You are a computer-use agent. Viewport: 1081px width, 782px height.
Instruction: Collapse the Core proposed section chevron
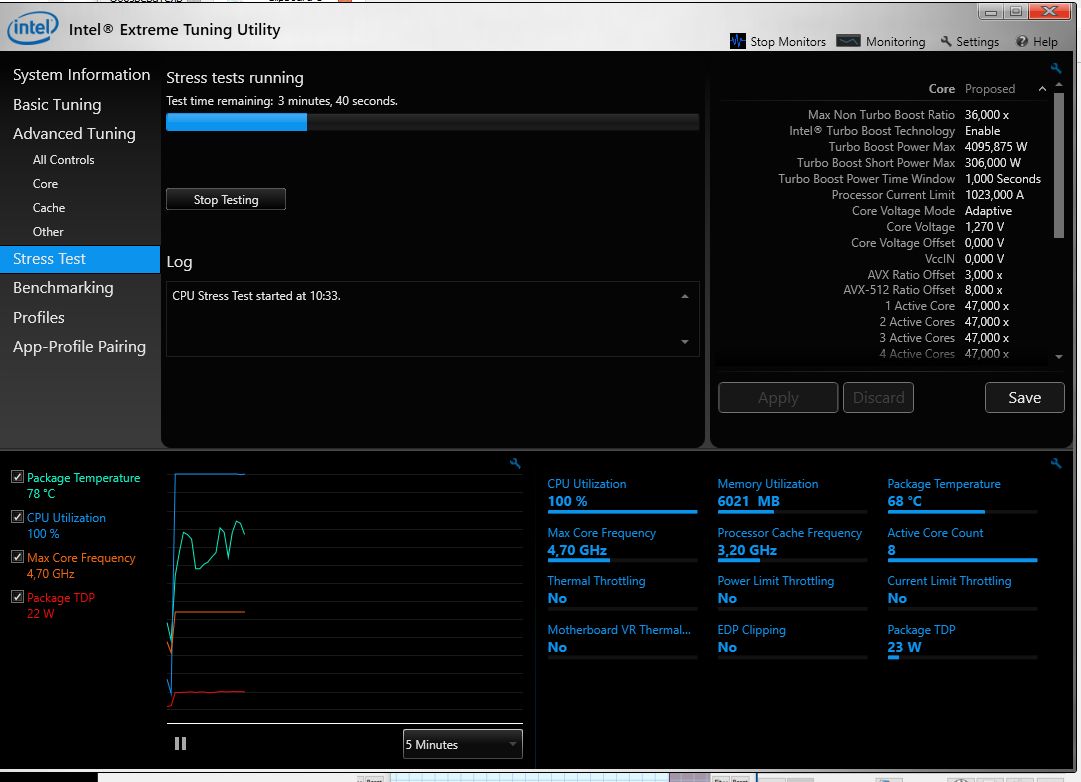pos(1042,89)
